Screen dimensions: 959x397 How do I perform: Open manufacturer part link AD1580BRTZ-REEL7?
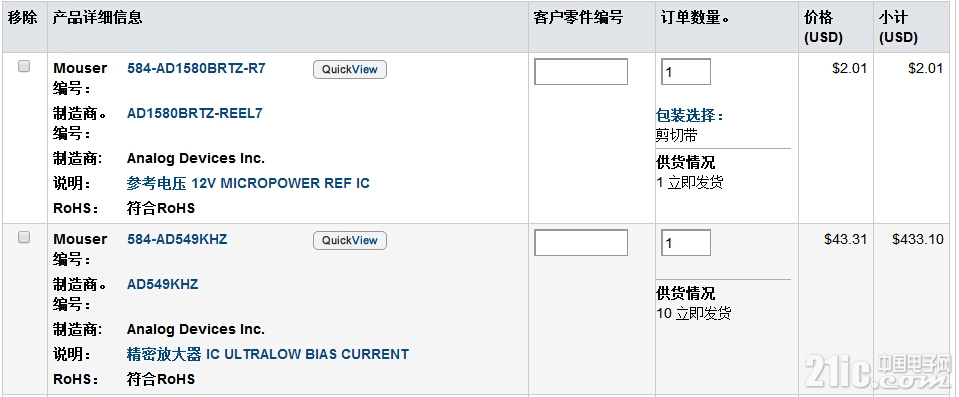click(x=194, y=113)
